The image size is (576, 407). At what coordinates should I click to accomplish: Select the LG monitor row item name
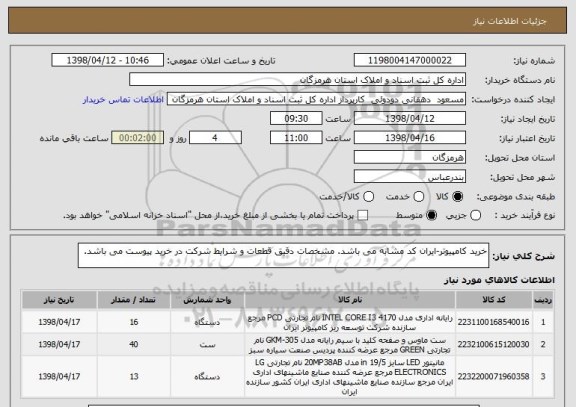click(x=349, y=377)
